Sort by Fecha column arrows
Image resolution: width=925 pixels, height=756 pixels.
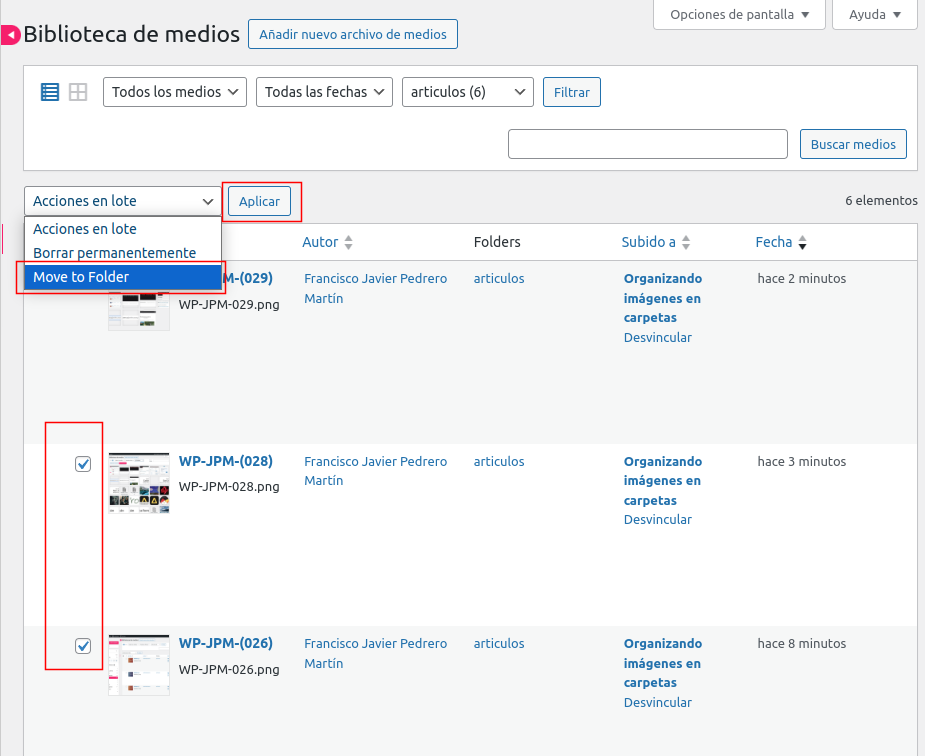point(802,242)
